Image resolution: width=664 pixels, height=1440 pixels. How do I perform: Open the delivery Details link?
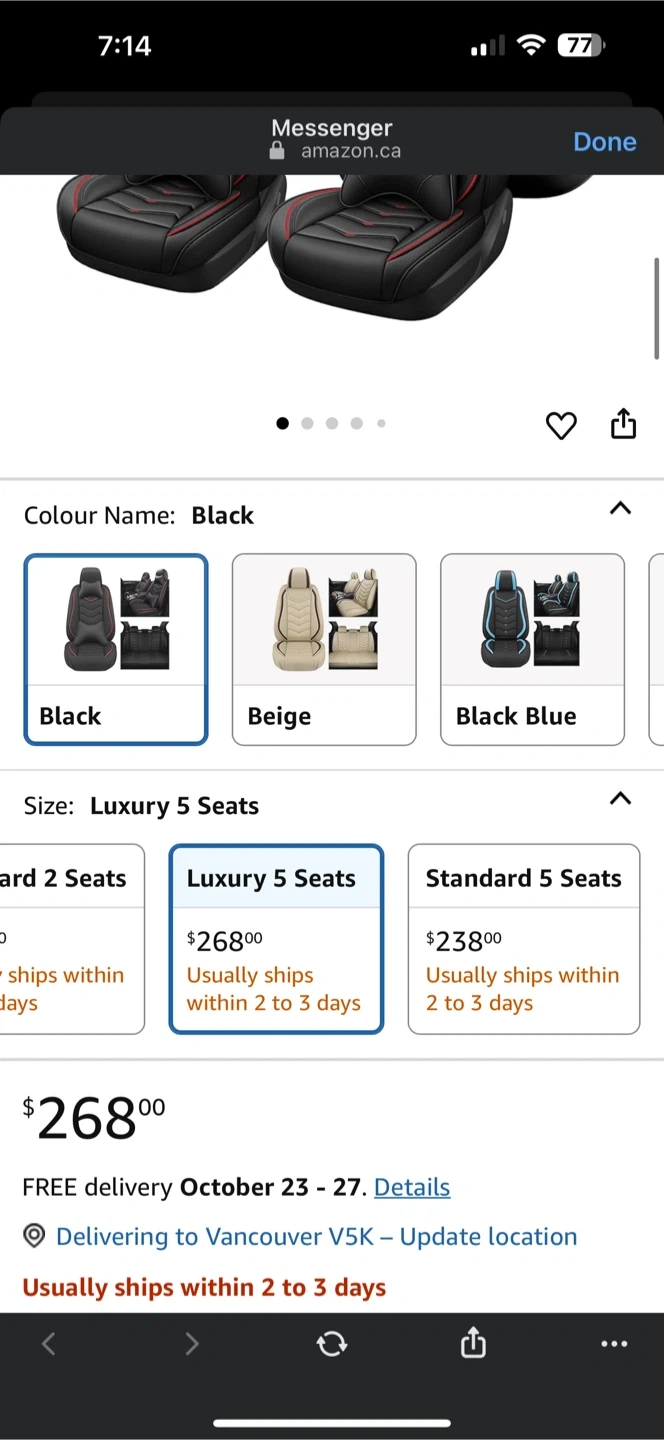[412, 1187]
